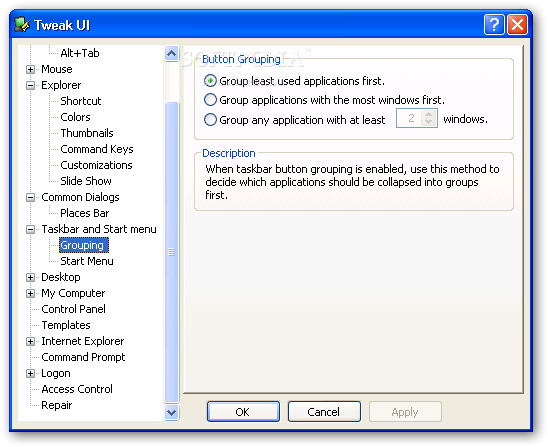Expand the Desktop tree node
The width and height of the screenshot is (548, 447).
[x=30, y=277]
